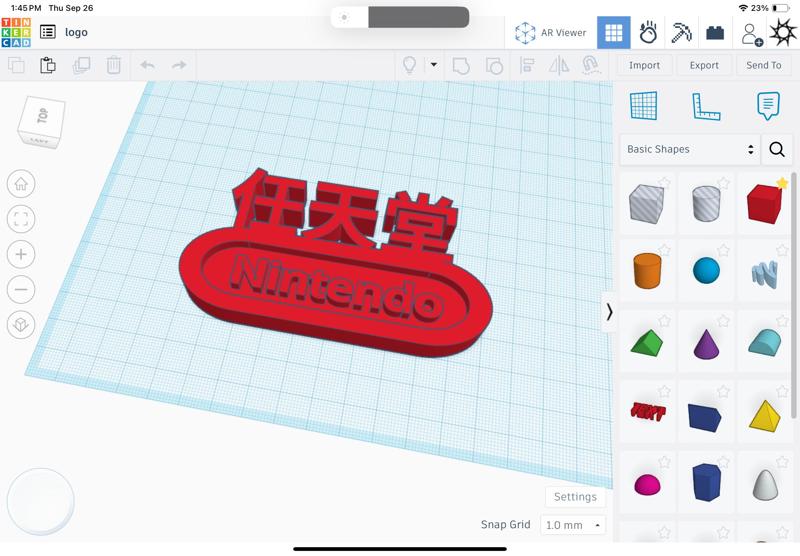
Task: Toggle orthographic perspective view cube icon
Action: [x=21, y=324]
